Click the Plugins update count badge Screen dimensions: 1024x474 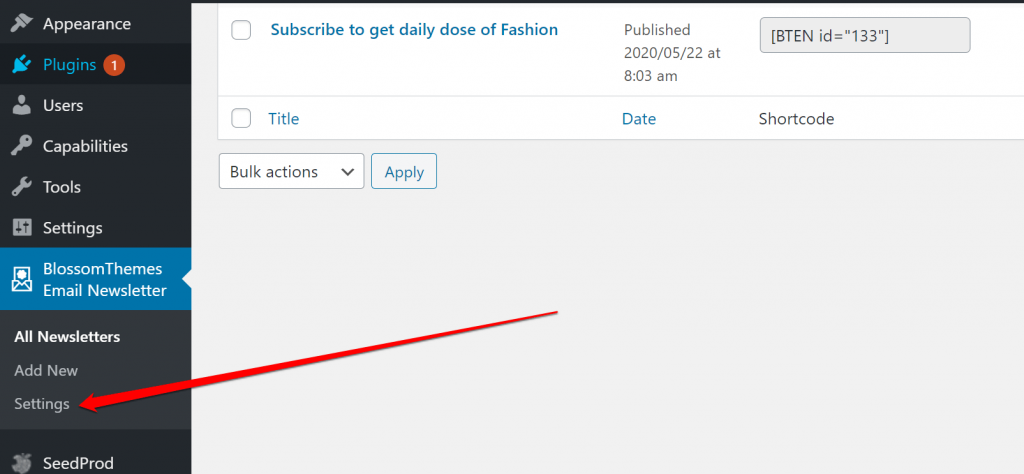coord(113,65)
